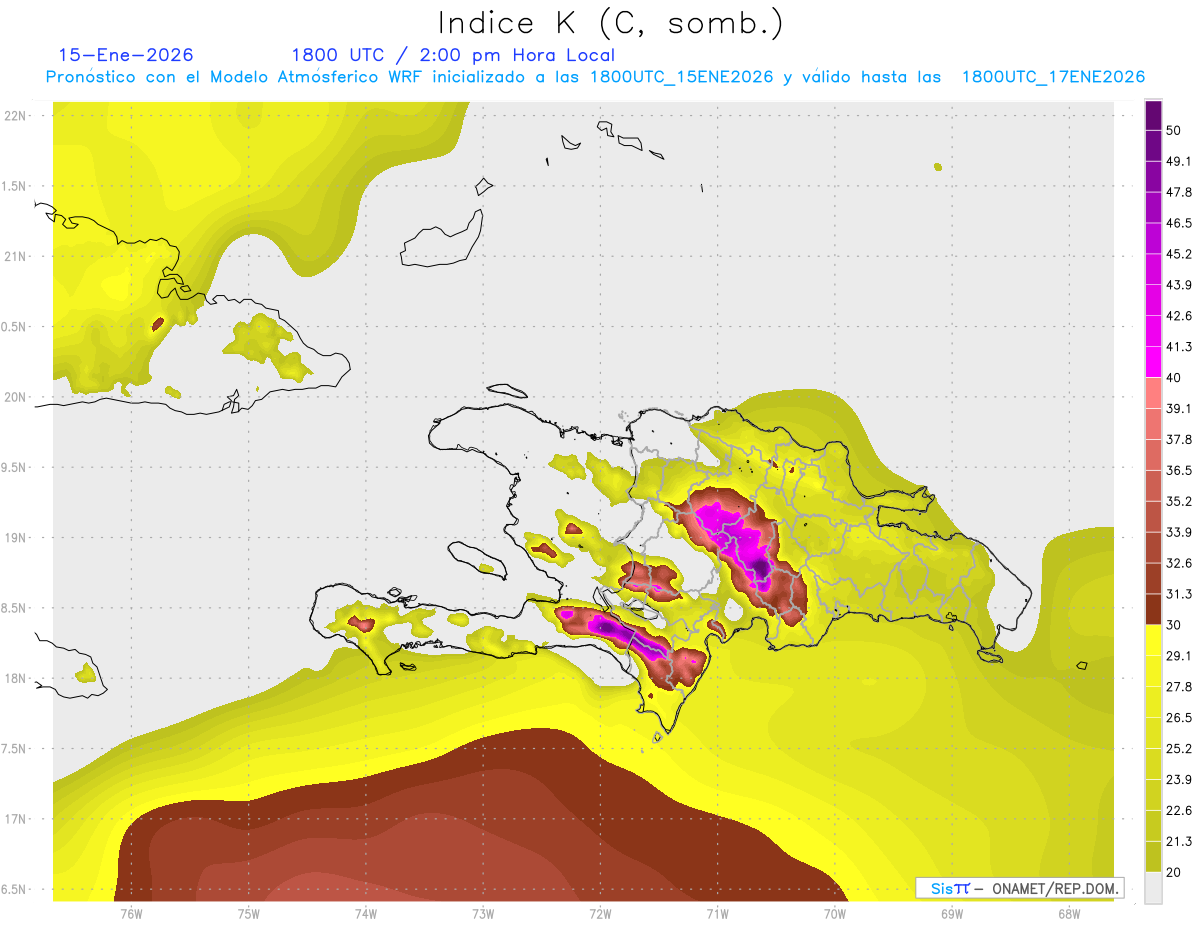Select the longitude axis label "69W"
The width and height of the screenshot is (1200, 927).
pos(951,914)
